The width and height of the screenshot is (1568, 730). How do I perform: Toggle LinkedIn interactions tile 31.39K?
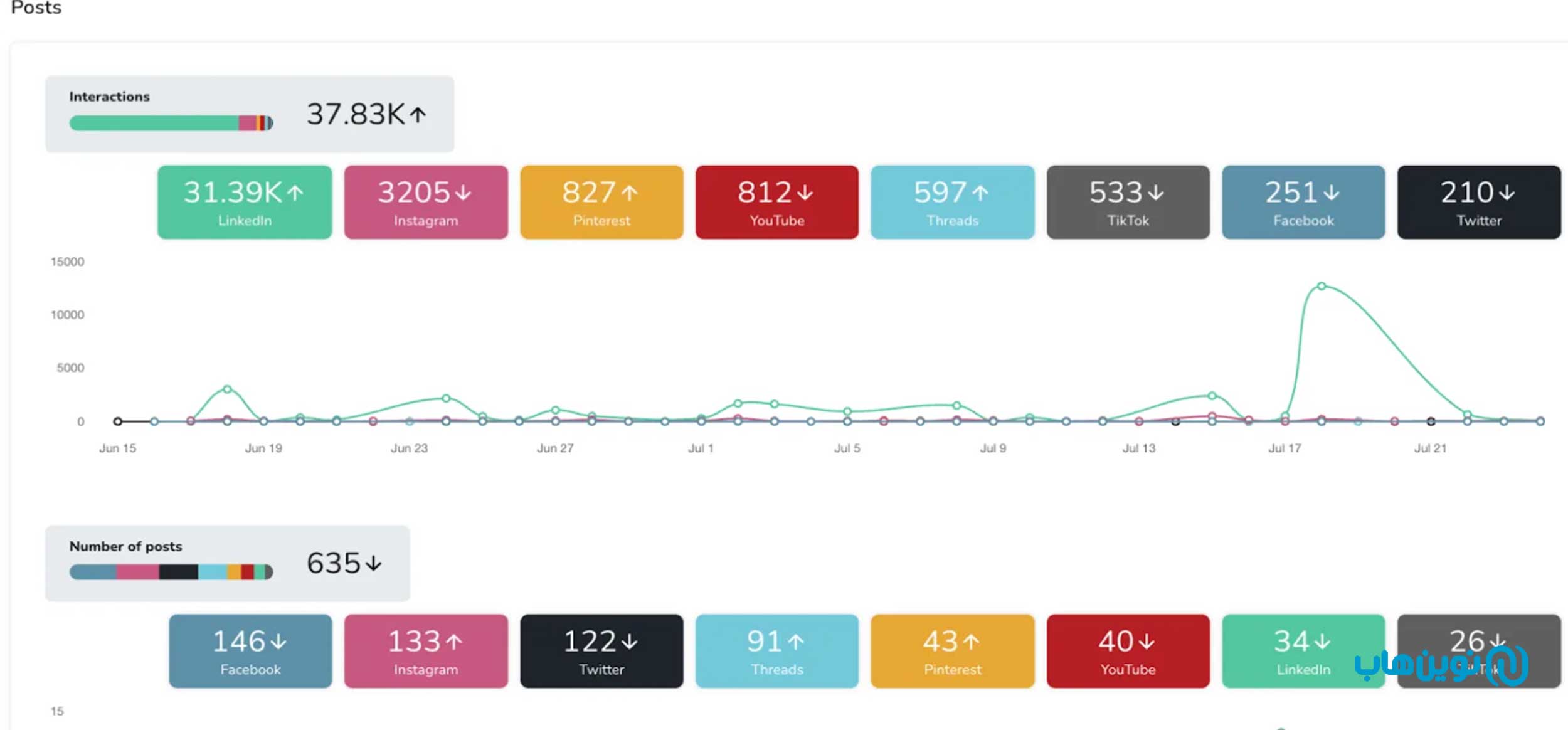click(244, 202)
